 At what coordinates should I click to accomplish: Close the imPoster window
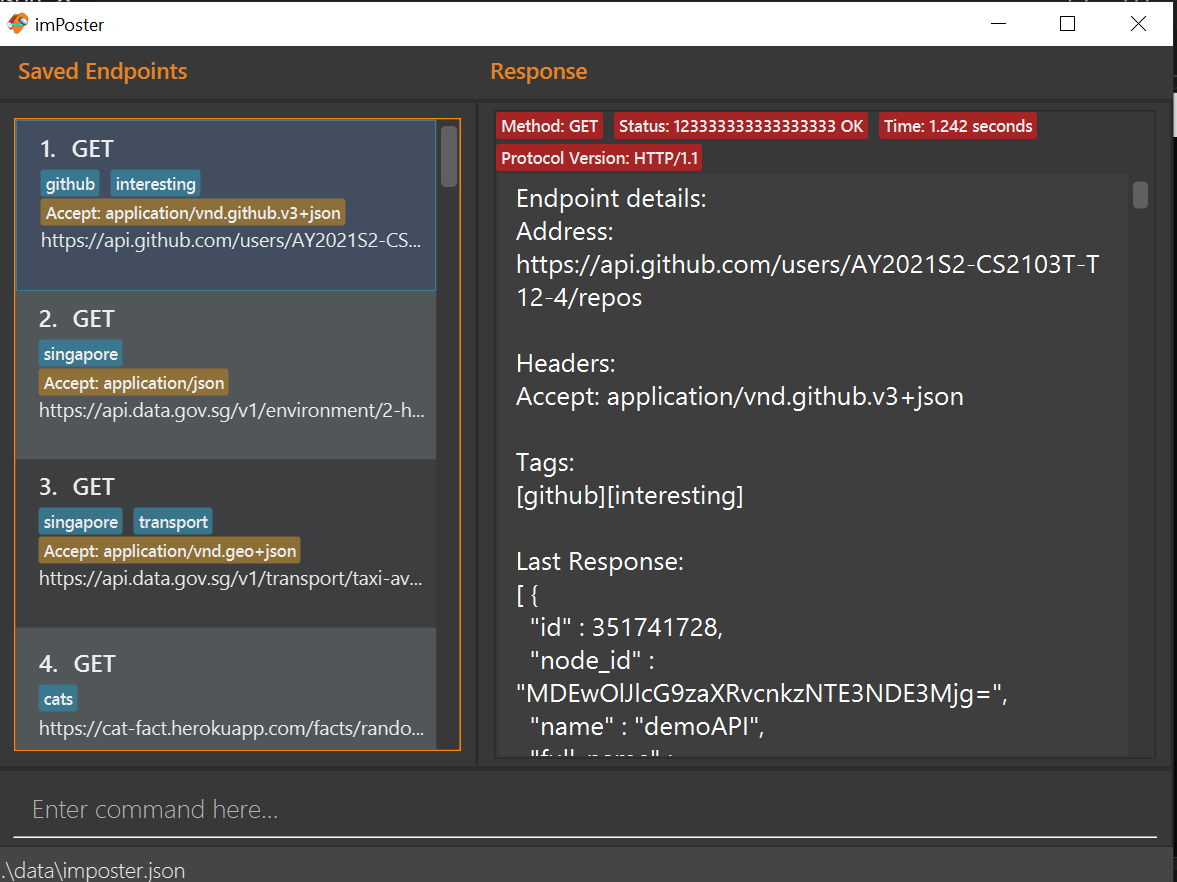tap(1138, 24)
